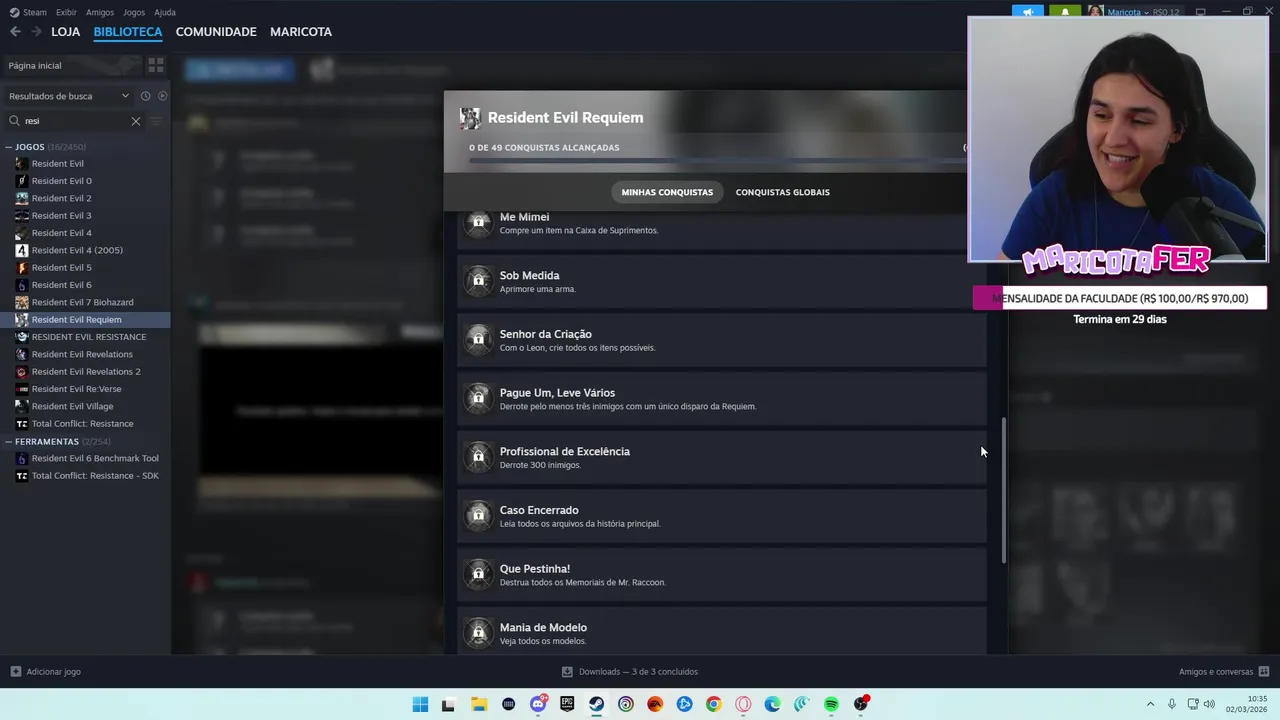Open the MARICOTA profile section
The width and height of the screenshot is (1280, 720).
tap(301, 32)
